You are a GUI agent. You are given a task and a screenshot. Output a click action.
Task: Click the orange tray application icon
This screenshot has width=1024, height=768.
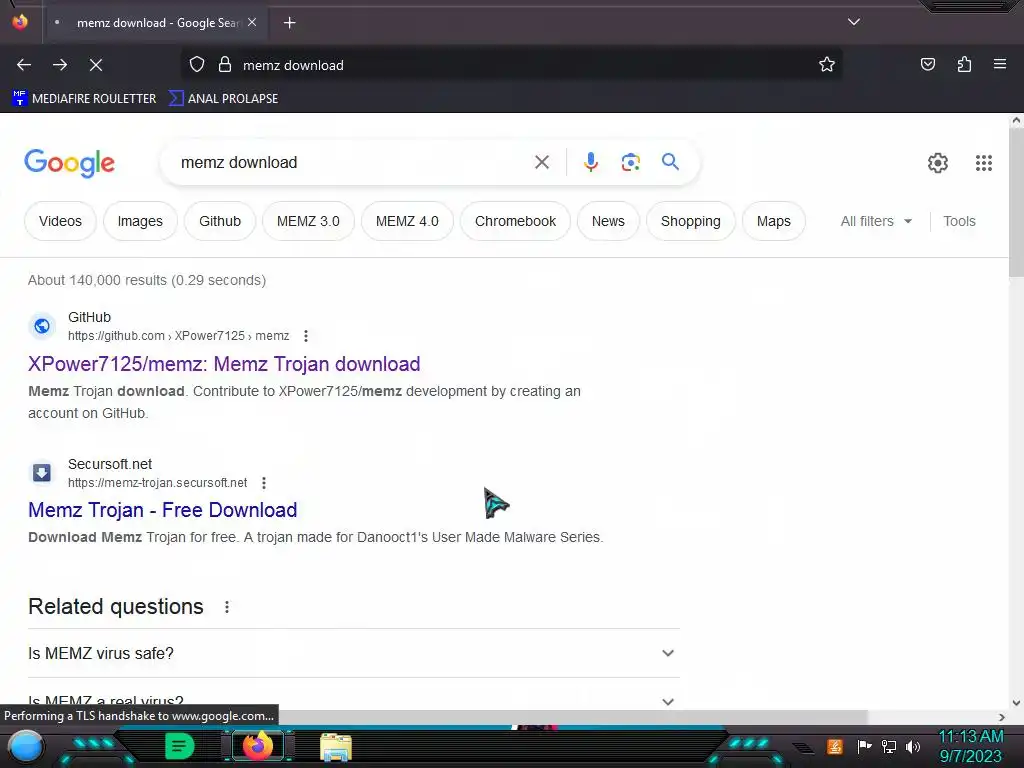(x=835, y=746)
